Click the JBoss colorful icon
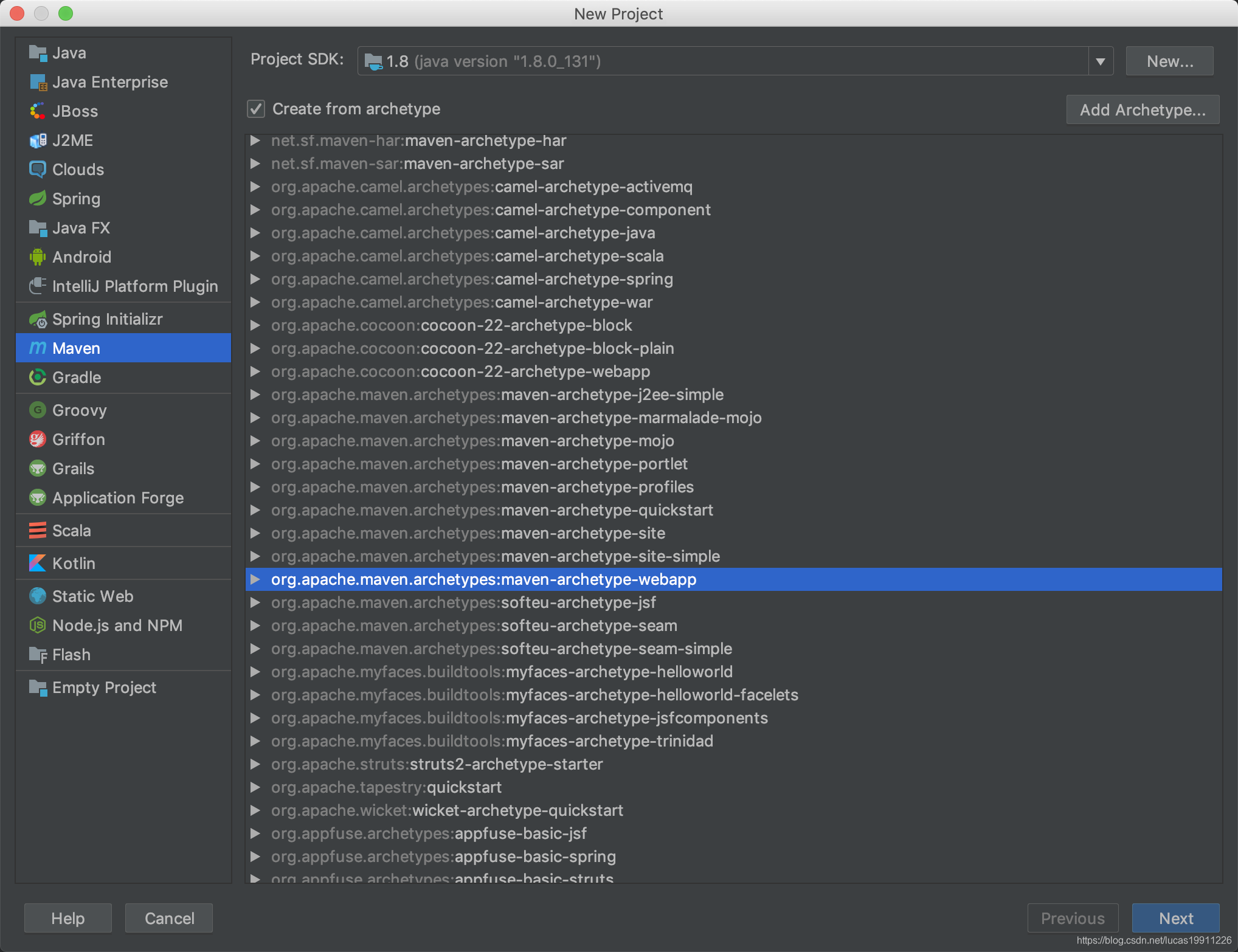The image size is (1238, 952). [38, 112]
